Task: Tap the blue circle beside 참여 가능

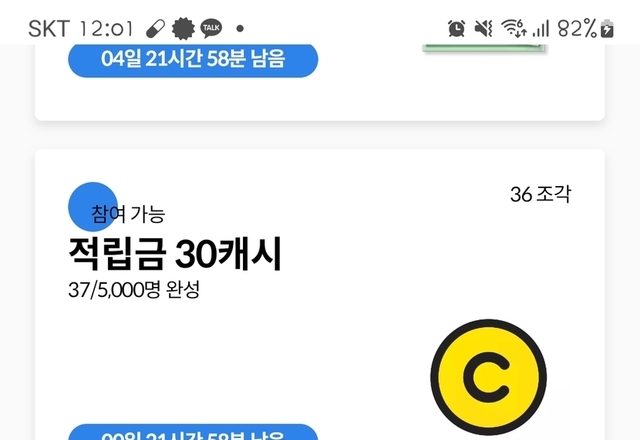Action: pyautogui.click(x=93, y=207)
